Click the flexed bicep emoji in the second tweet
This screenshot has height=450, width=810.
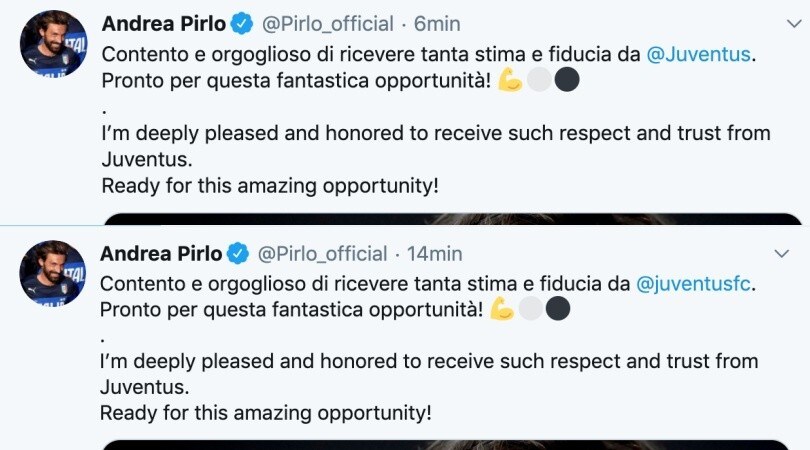tap(502, 309)
